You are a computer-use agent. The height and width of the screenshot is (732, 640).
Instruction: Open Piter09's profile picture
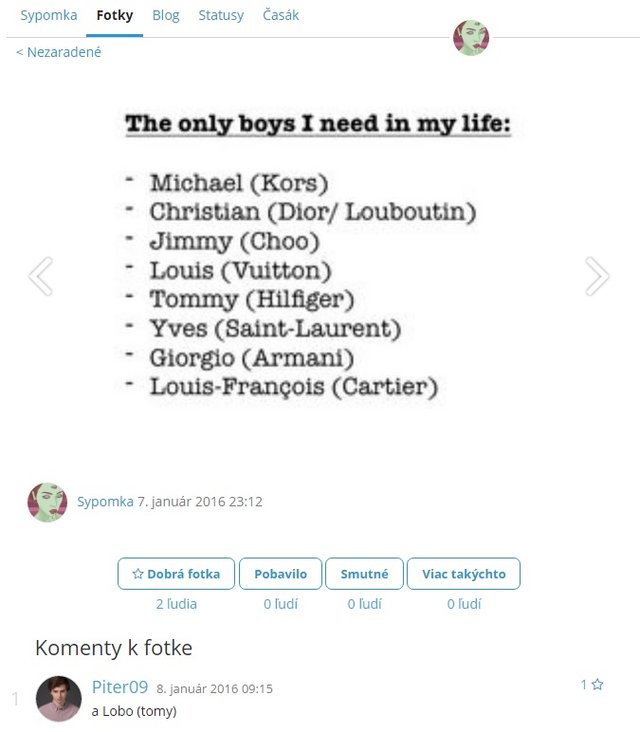[58, 698]
